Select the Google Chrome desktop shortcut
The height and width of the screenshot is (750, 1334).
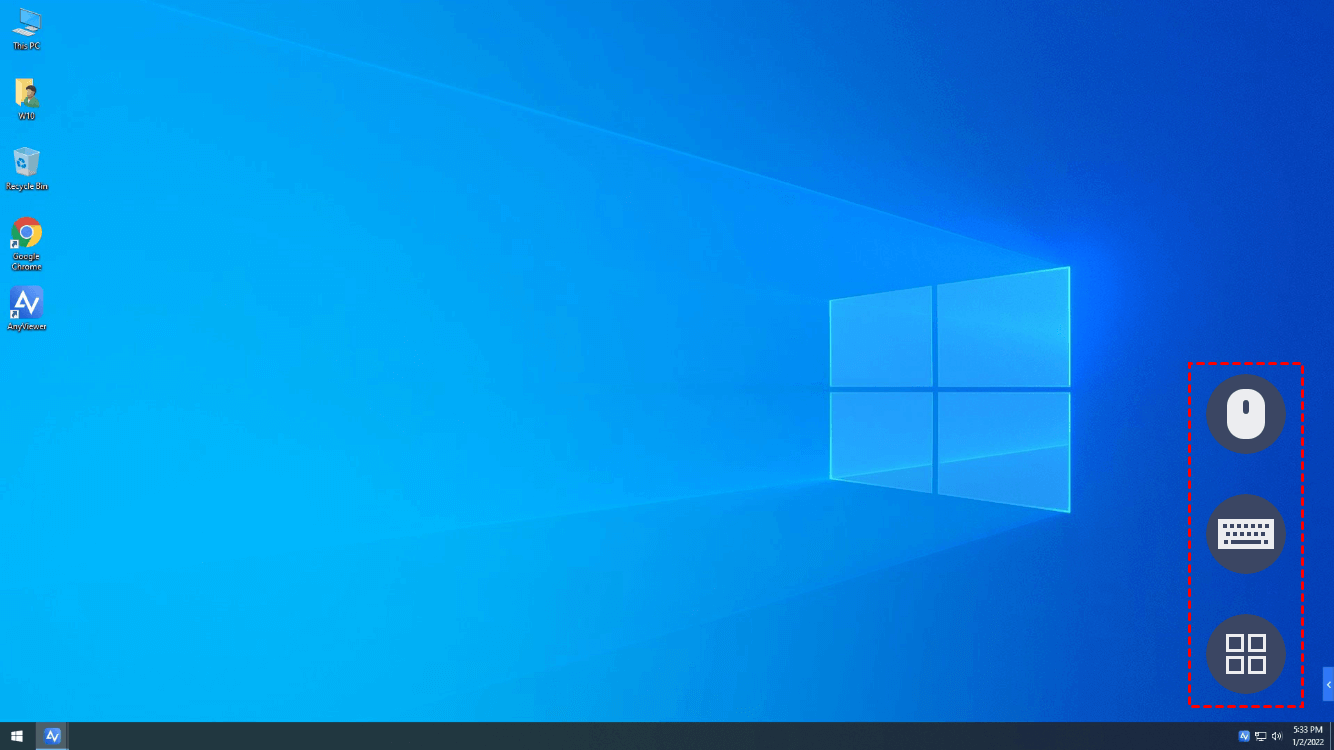click(x=27, y=243)
